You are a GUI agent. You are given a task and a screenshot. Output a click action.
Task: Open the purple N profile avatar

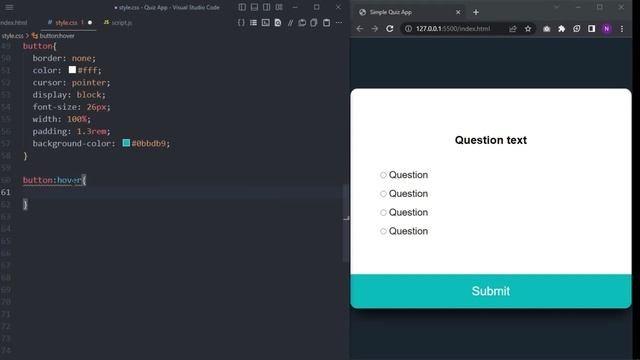coord(607,29)
